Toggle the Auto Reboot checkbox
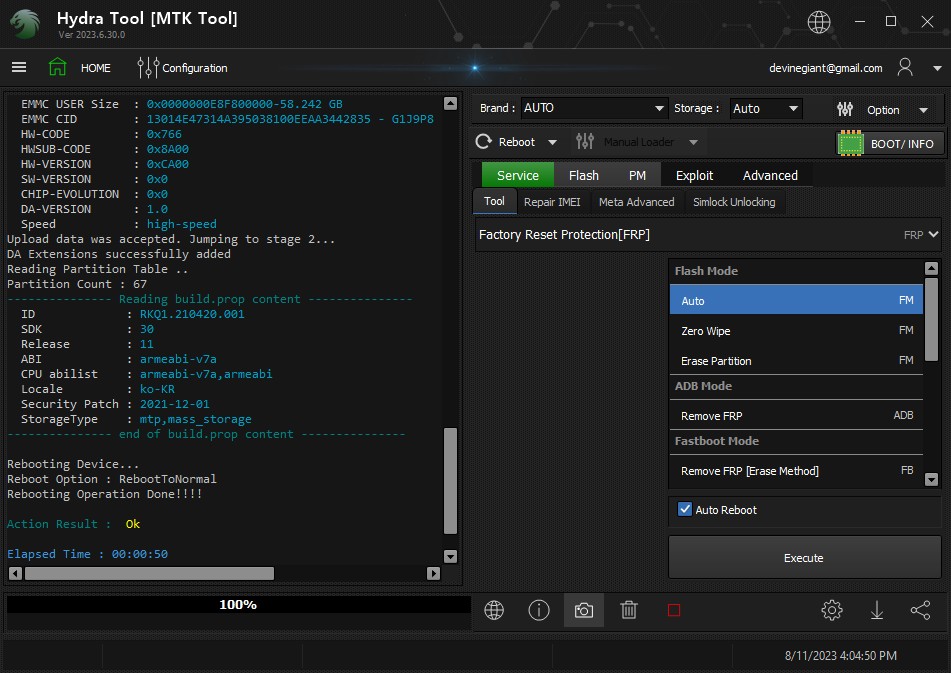Screen dimensions: 951x673 [x=685, y=509]
